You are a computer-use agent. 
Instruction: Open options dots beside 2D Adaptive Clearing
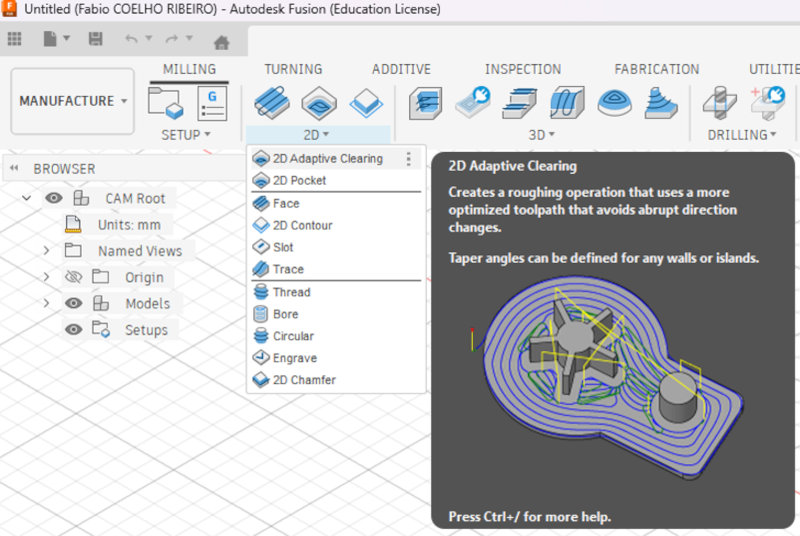[409, 159]
